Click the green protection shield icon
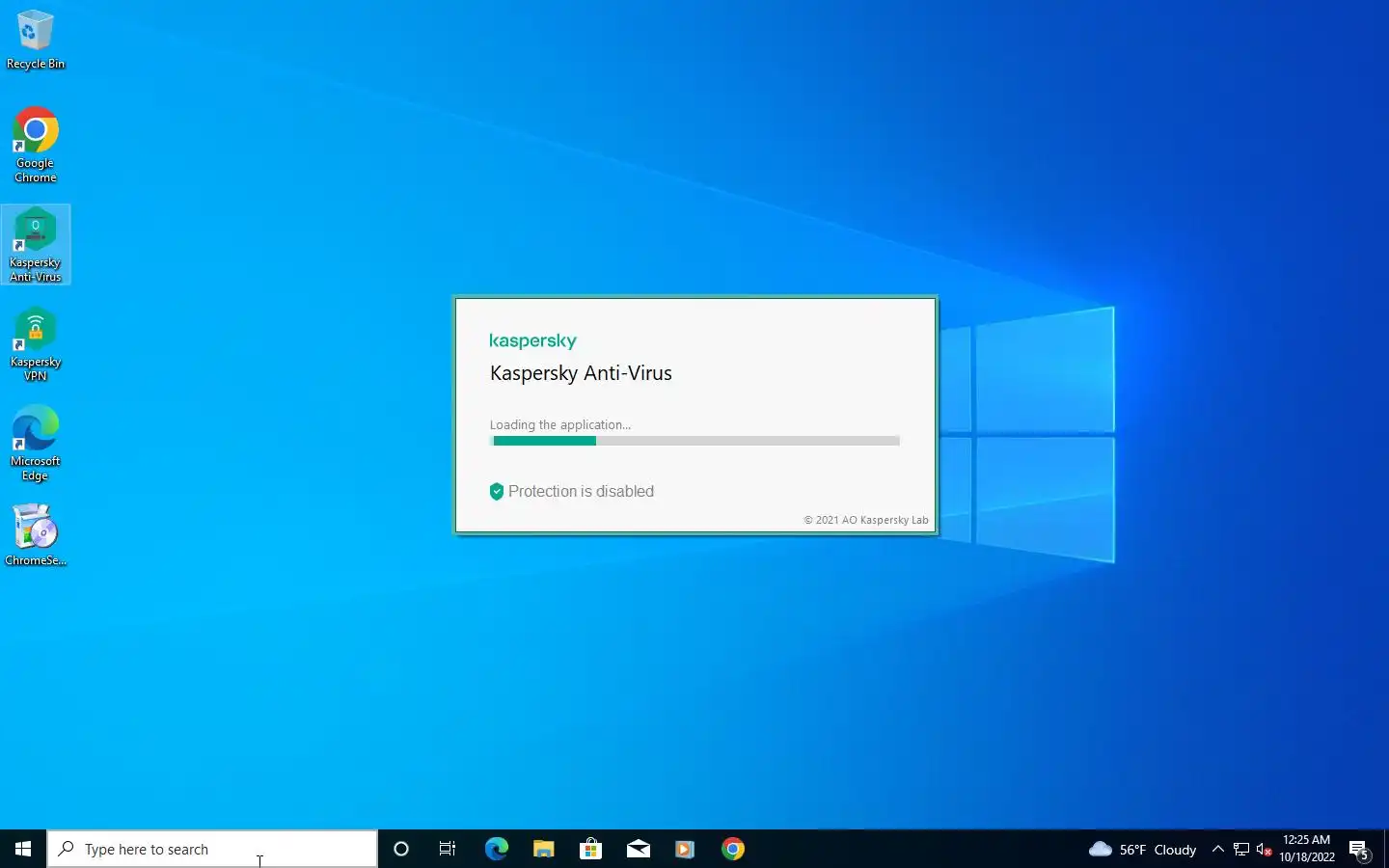1389x868 pixels. 496,491
